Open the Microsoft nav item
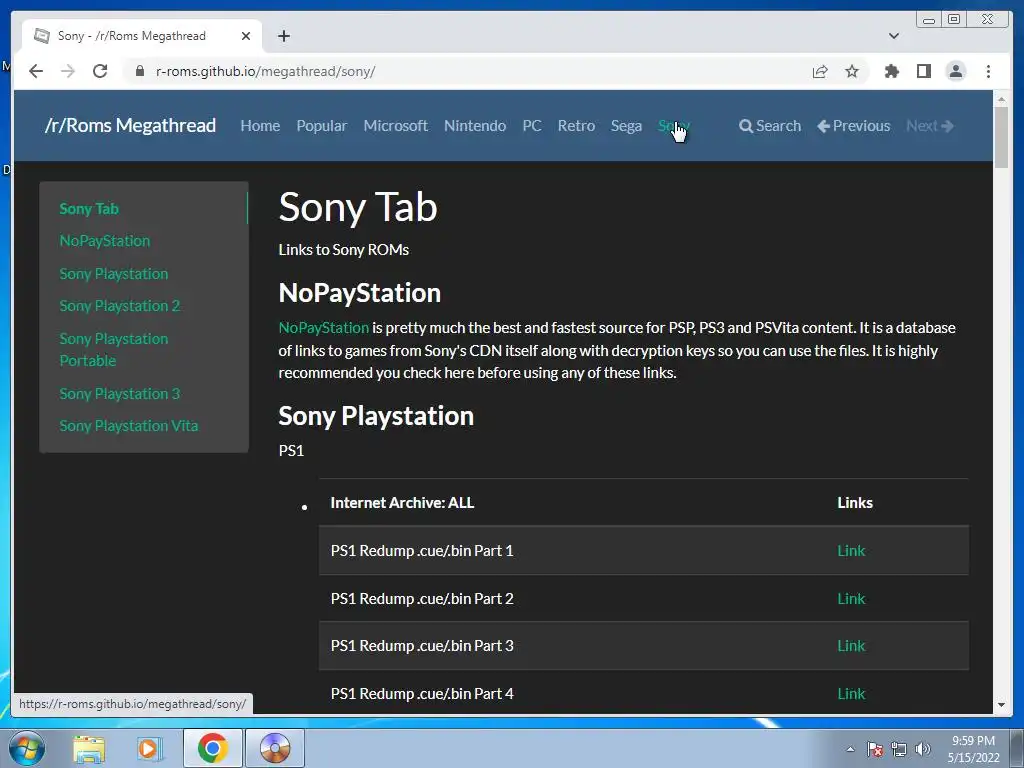This screenshot has height=768, width=1024. coord(395,126)
